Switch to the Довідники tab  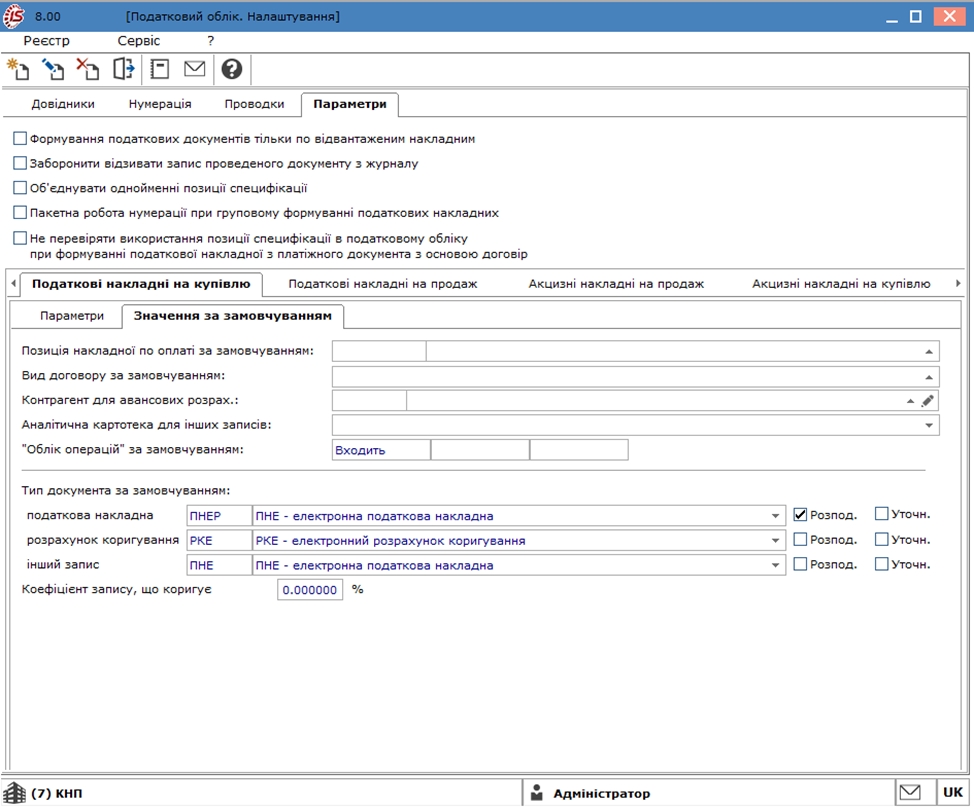pyautogui.click(x=63, y=104)
